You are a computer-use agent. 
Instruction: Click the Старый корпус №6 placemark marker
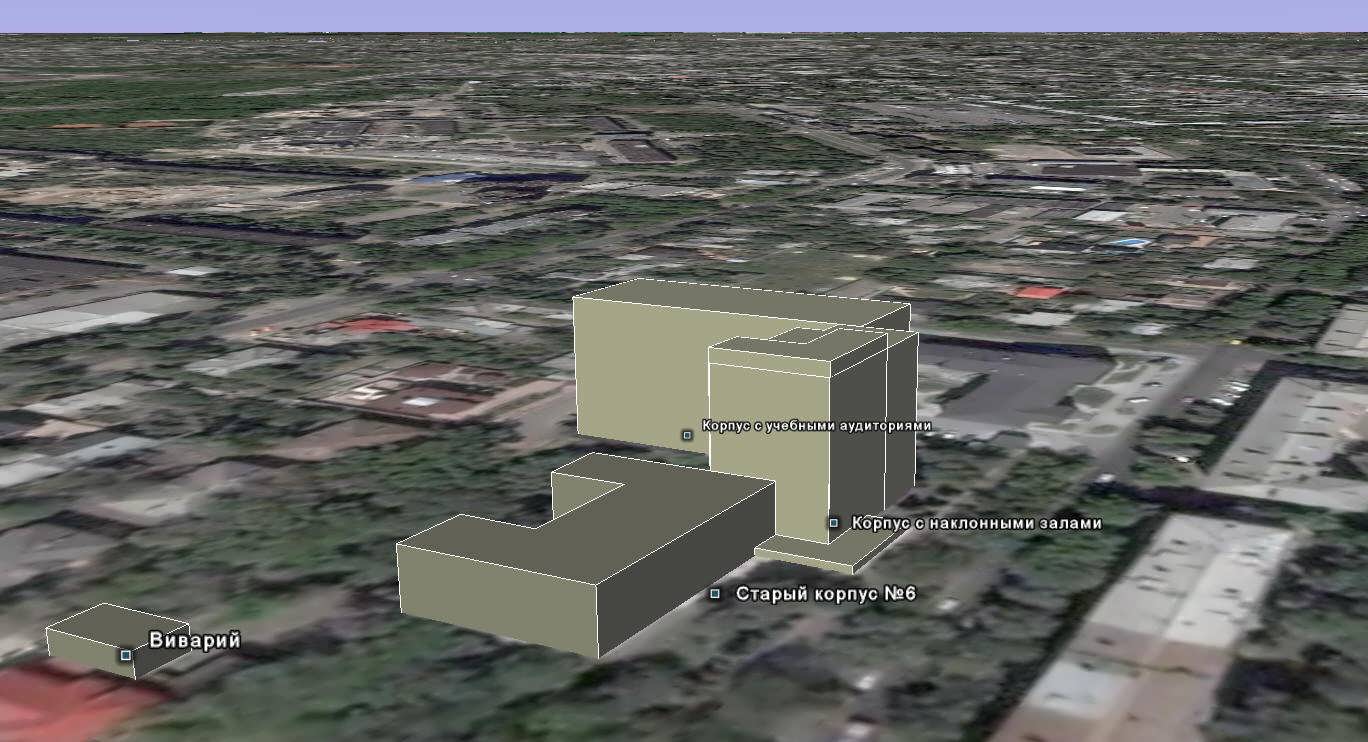[x=715, y=594]
